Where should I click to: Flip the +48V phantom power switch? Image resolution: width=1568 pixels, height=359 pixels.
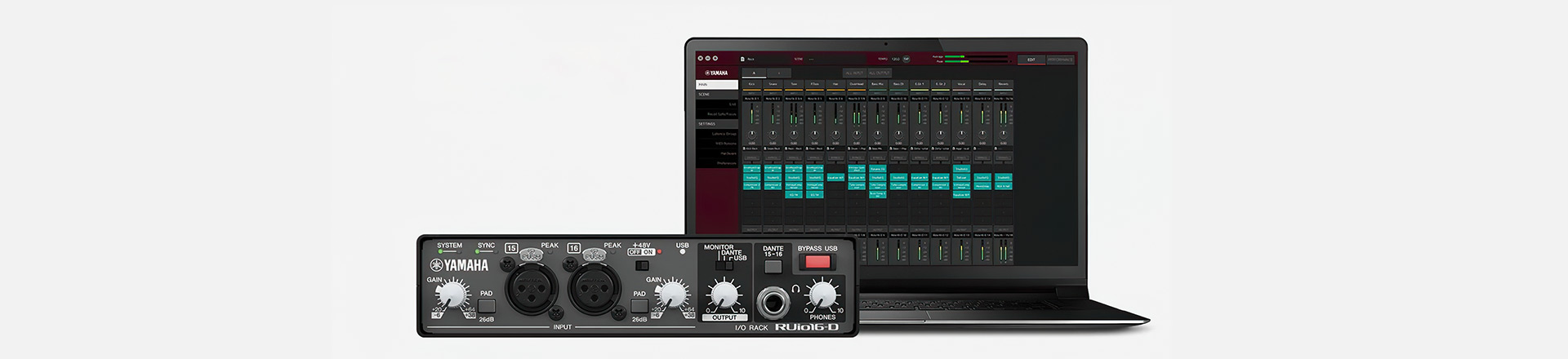(x=641, y=266)
